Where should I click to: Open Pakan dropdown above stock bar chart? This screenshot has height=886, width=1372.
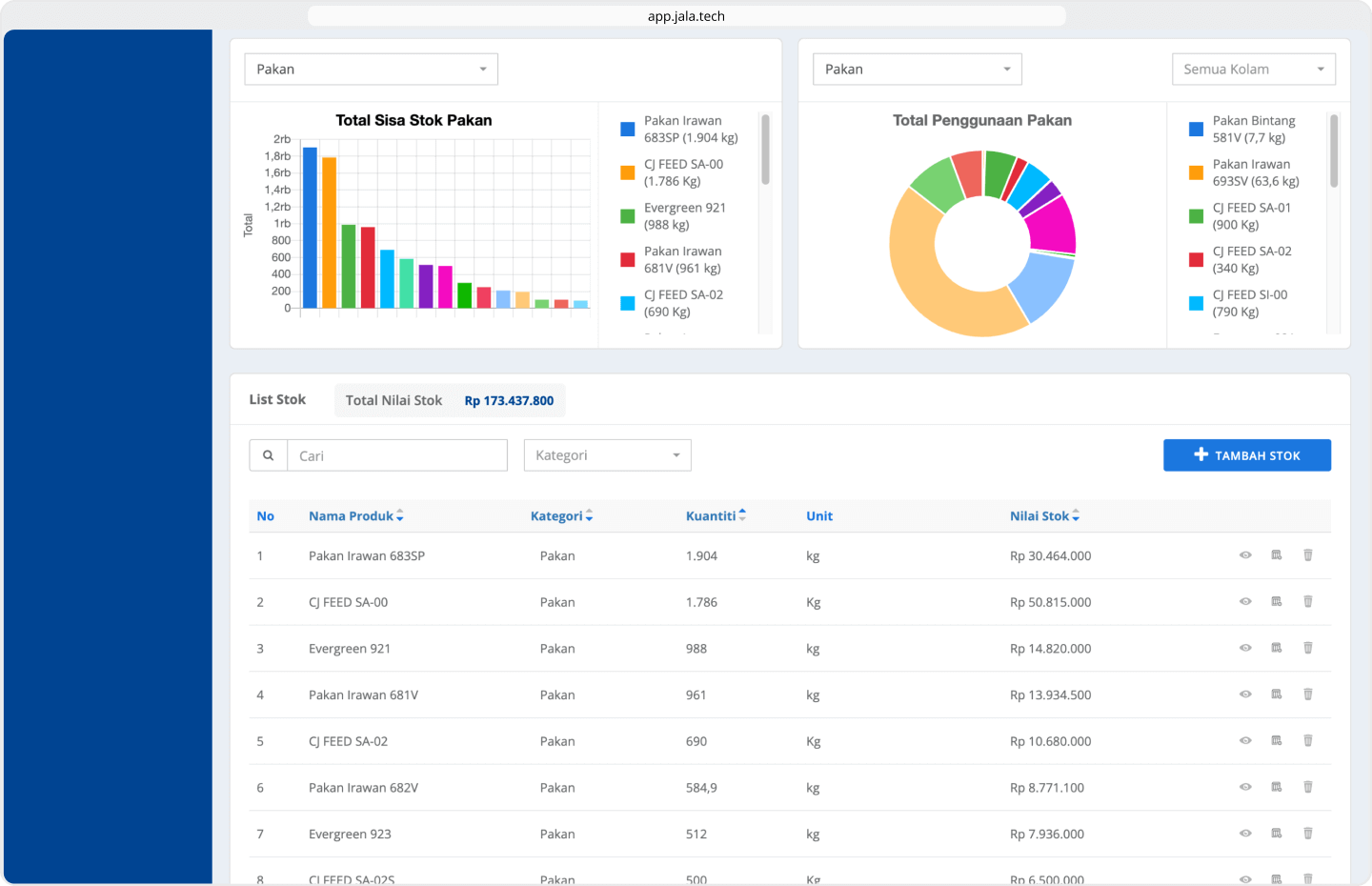point(371,70)
